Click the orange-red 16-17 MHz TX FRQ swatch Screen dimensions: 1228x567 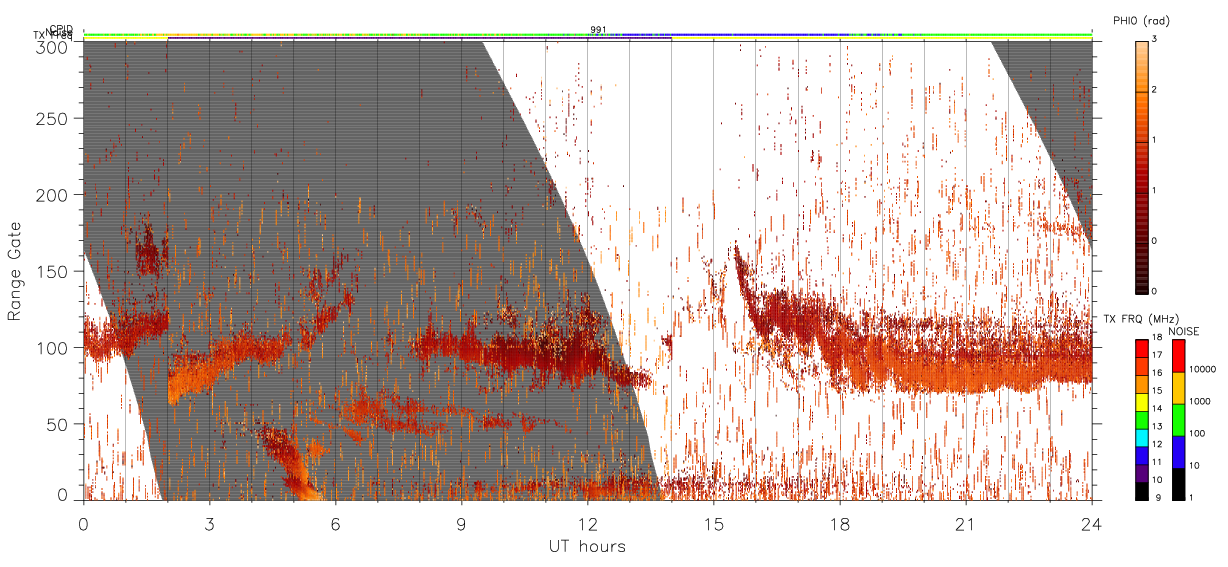tap(1141, 365)
